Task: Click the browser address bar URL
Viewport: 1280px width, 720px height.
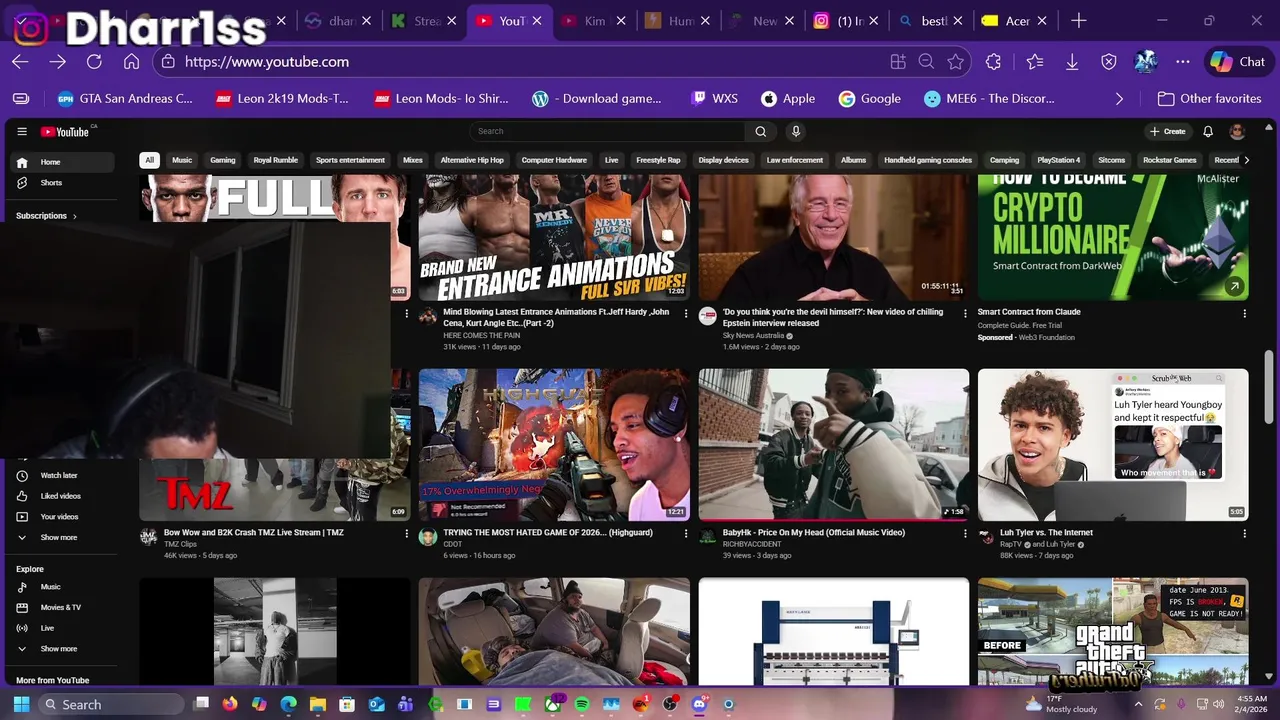Action: coord(267,62)
